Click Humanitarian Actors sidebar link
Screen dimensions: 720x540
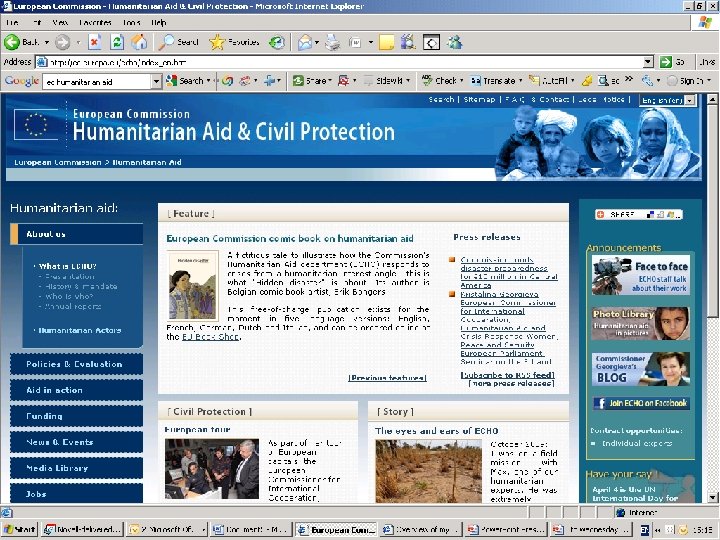80,331
